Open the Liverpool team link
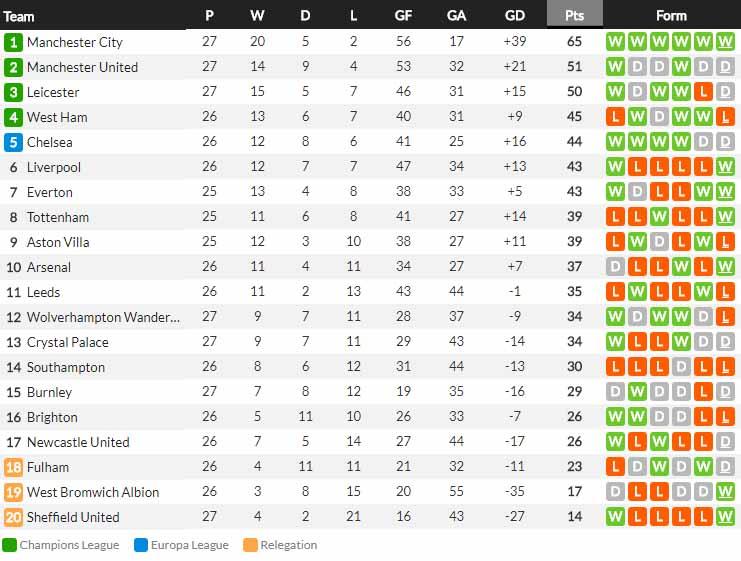This screenshot has width=741, height=561. 54,167
